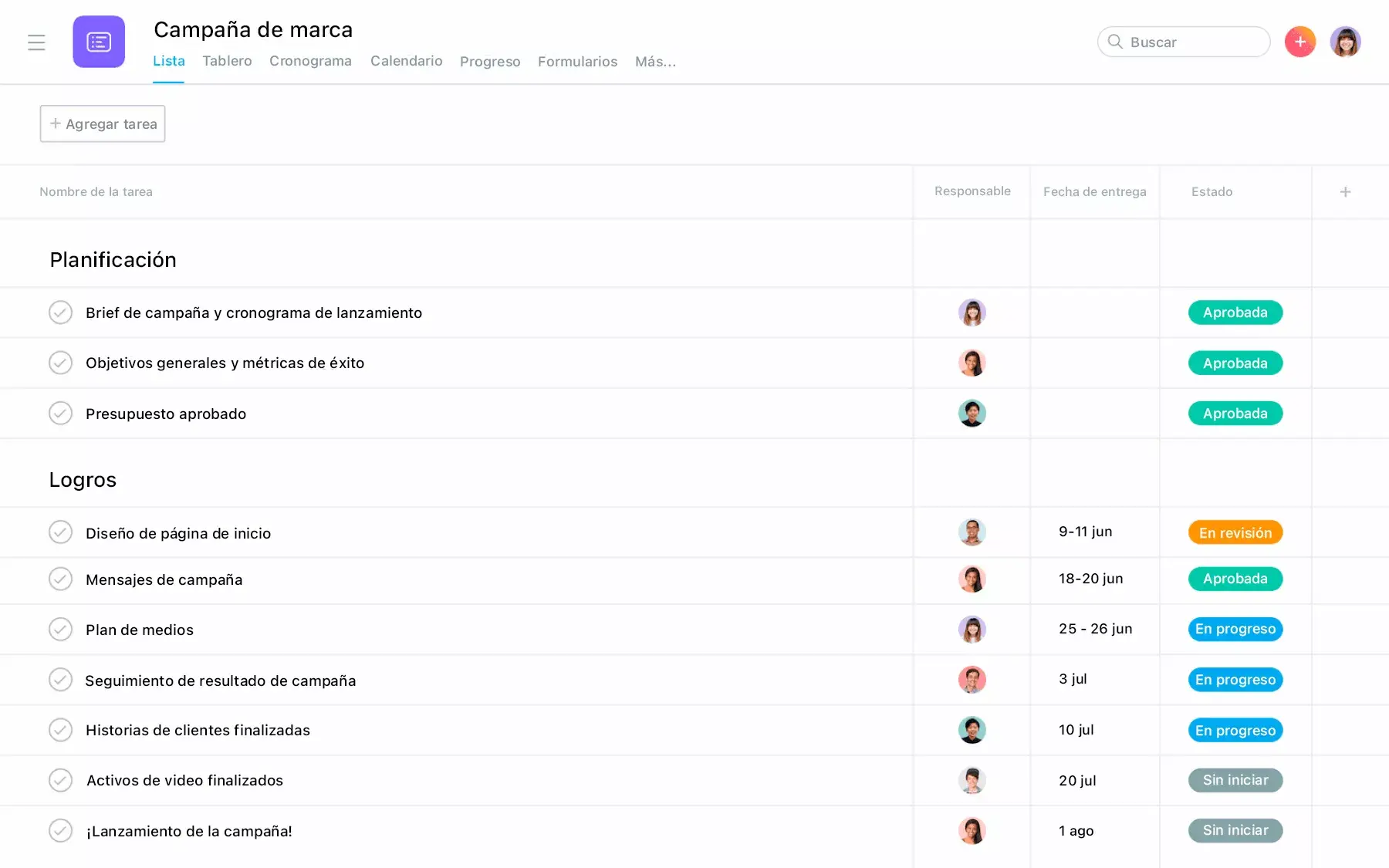
Task: Switch to the Progreso tab
Action: pyautogui.click(x=490, y=62)
